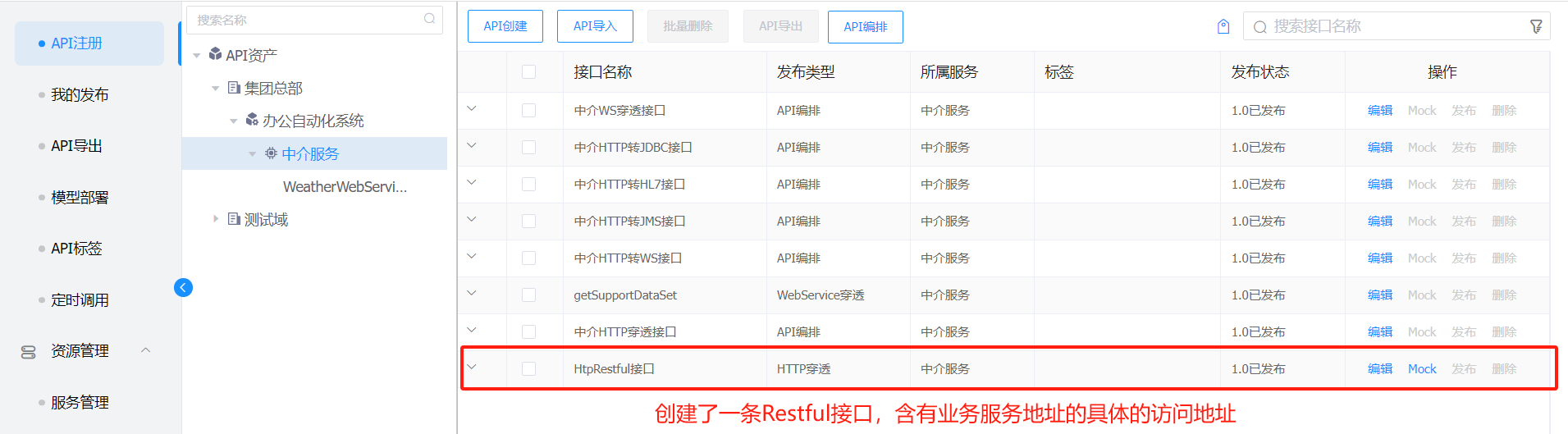Image resolution: width=1568 pixels, height=434 pixels.
Task: Open 我的发布 in the left menu
Action: pyautogui.click(x=80, y=95)
